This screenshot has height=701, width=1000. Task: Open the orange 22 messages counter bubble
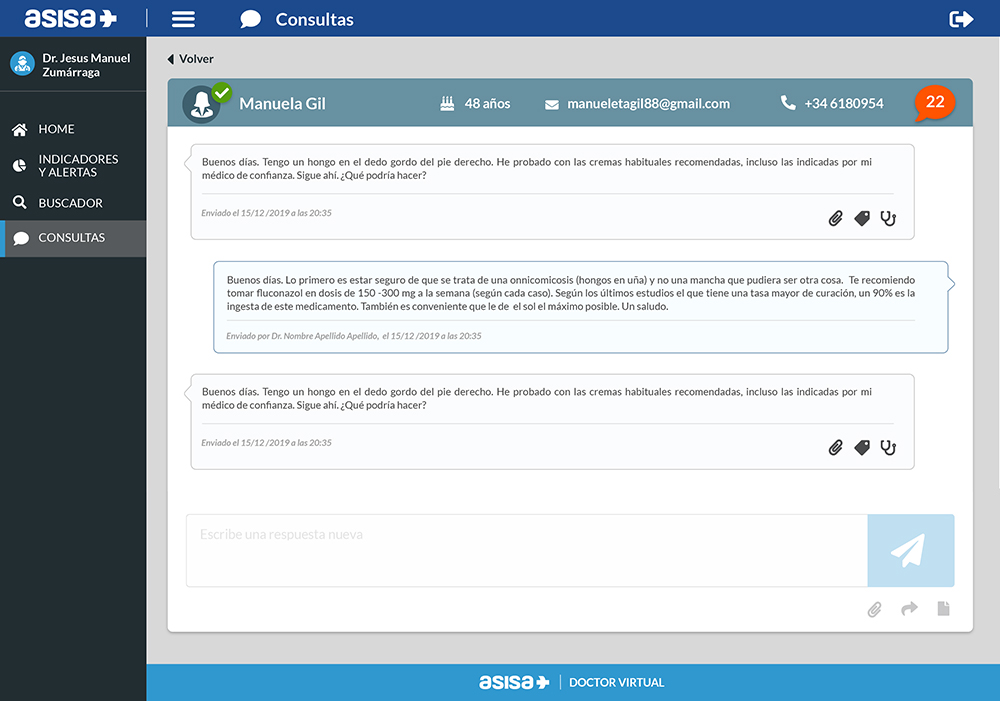935,103
